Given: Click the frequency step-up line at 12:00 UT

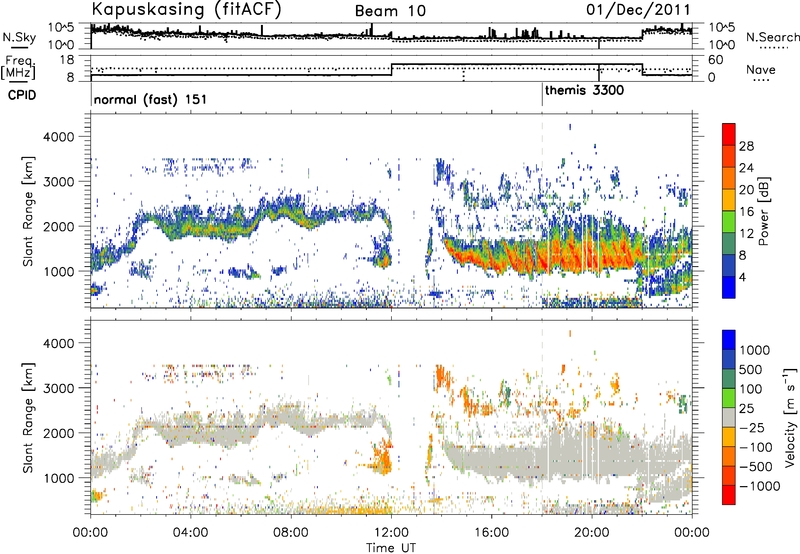Looking at the screenshot, I should click(x=391, y=70).
